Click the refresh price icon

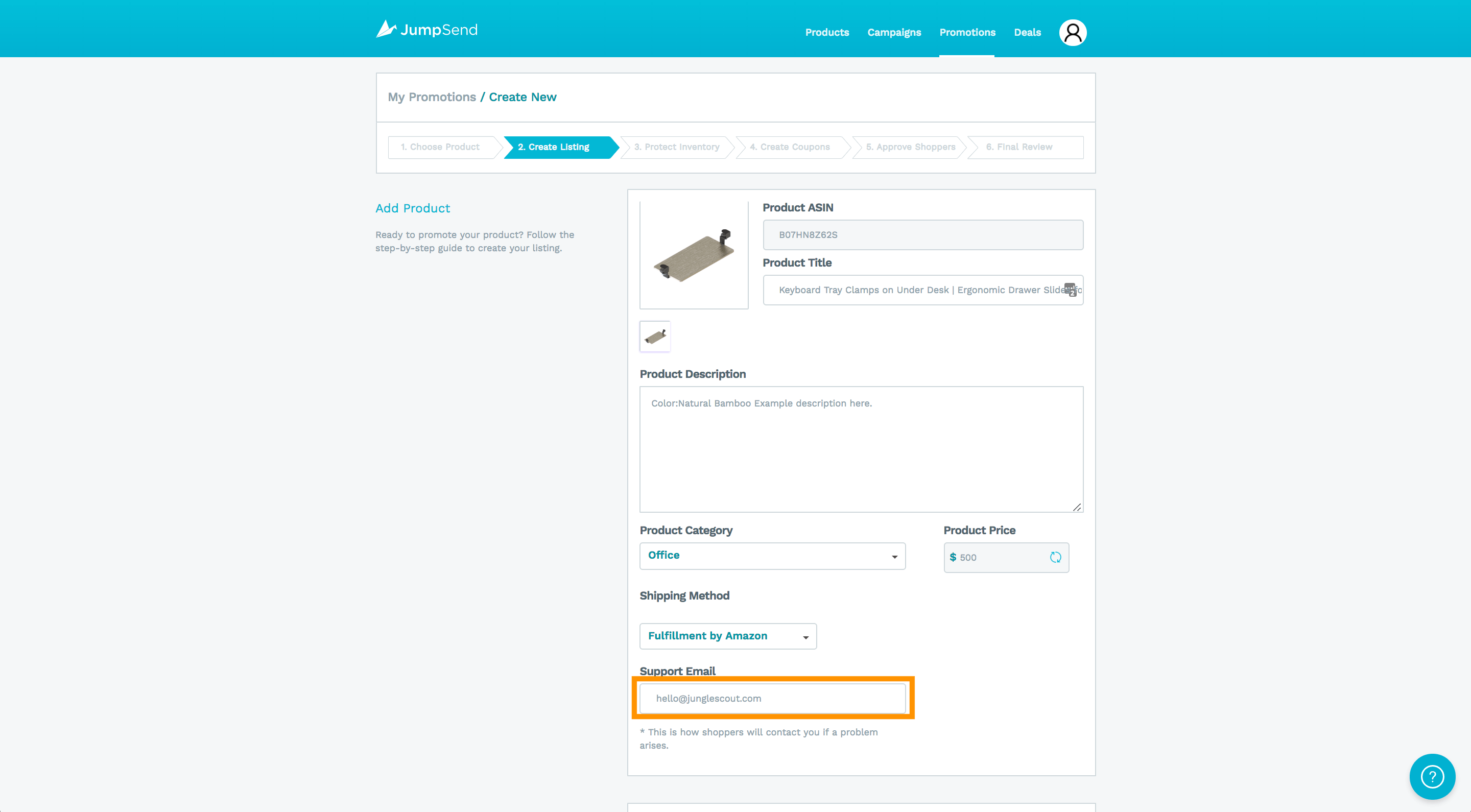click(x=1055, y=557)
